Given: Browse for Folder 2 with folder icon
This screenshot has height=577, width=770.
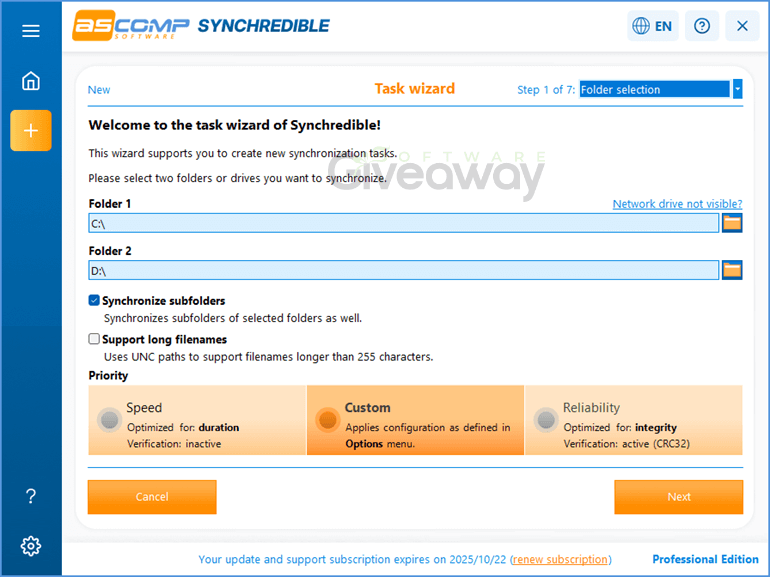Looking at the screenshot, I should 732,270.
